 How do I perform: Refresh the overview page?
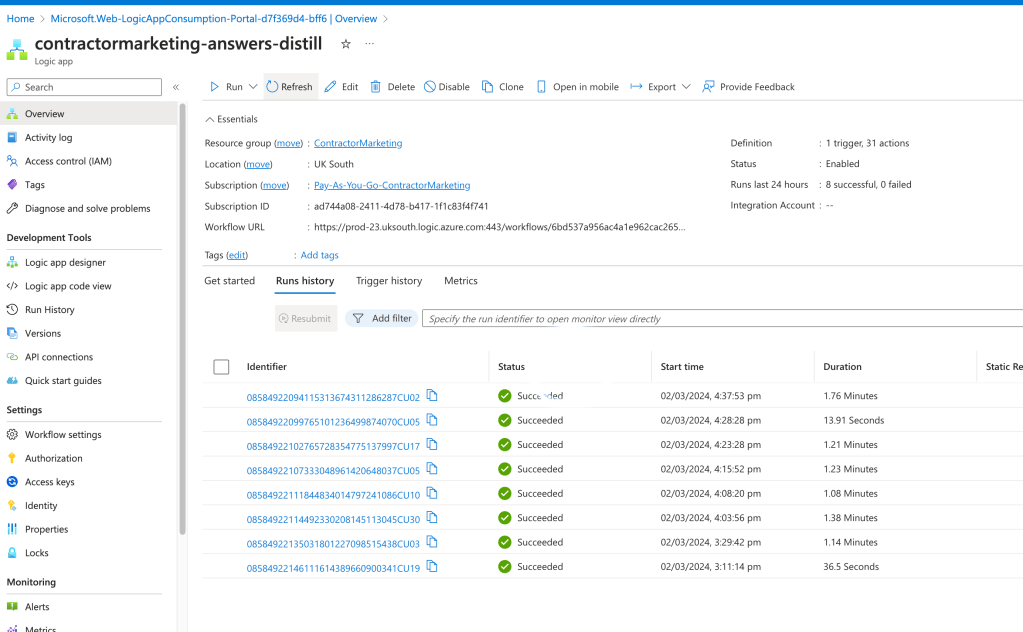click(x=290, y=87)
